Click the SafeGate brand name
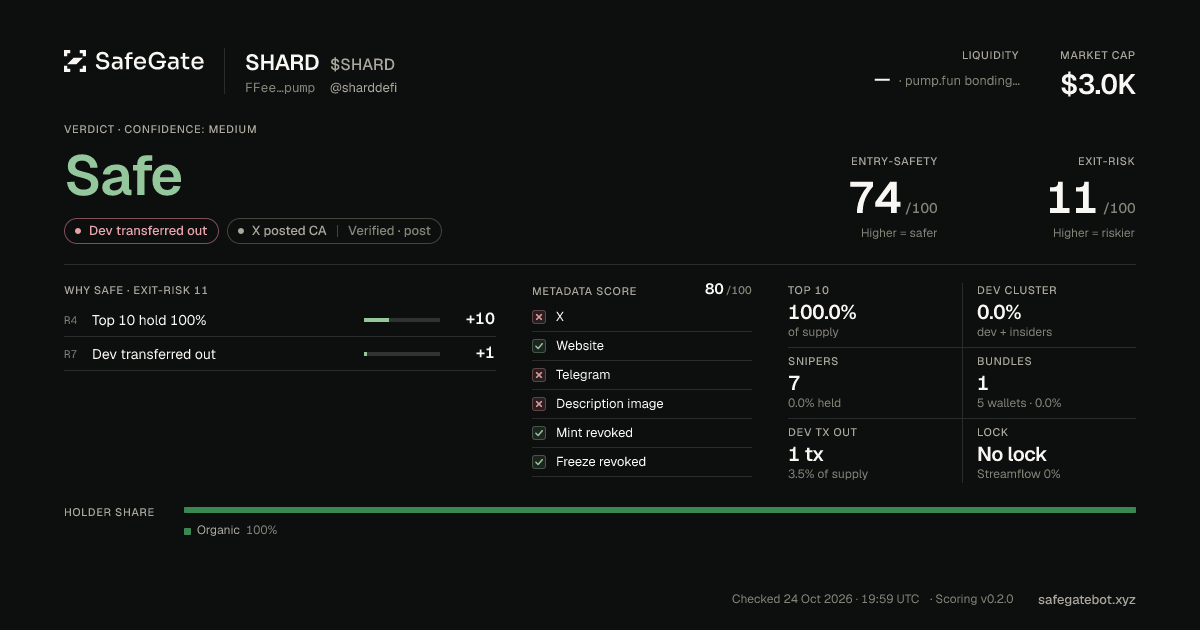Viewport: 1200px width, 630px height. tap(150, 61)
